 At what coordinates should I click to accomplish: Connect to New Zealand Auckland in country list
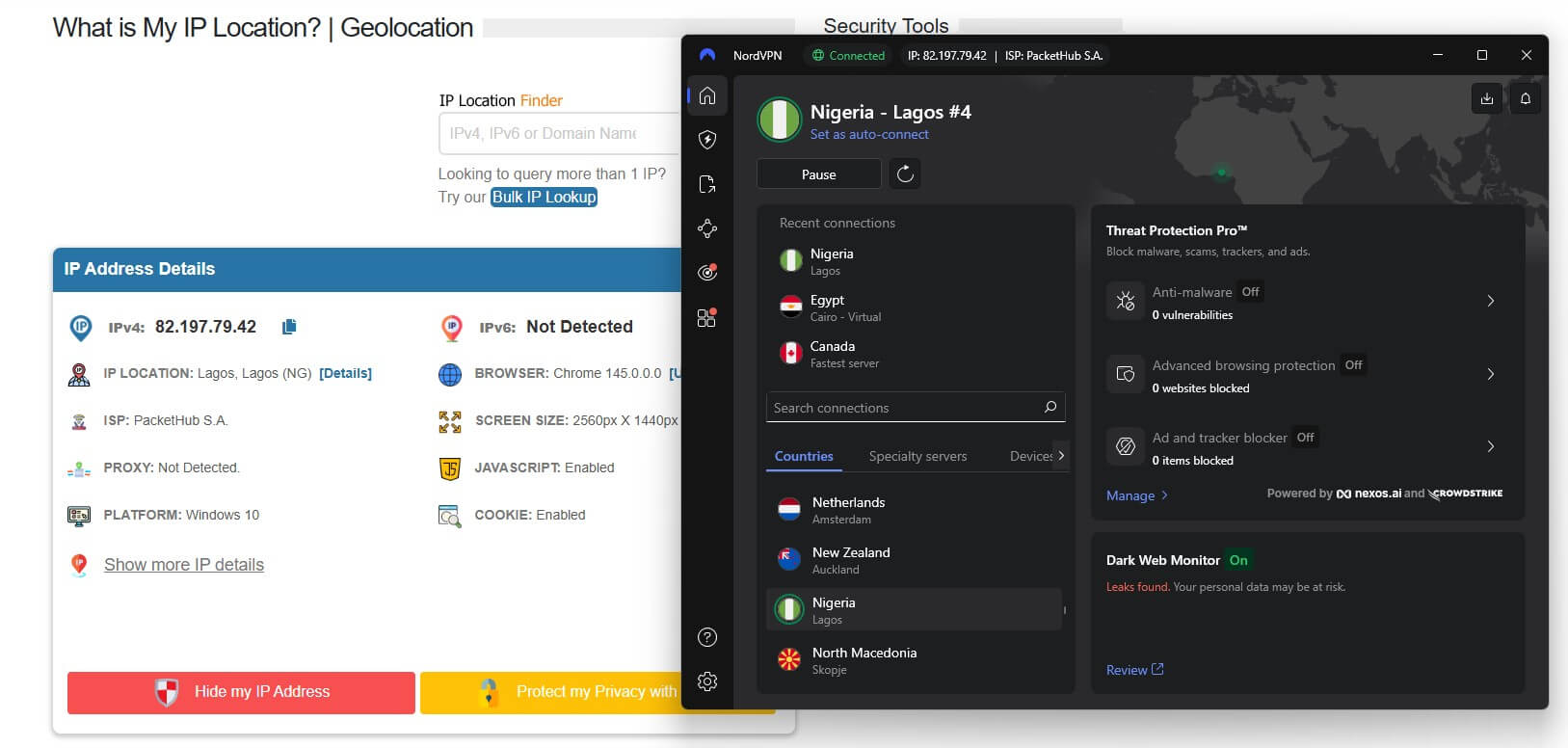[916, 560]
